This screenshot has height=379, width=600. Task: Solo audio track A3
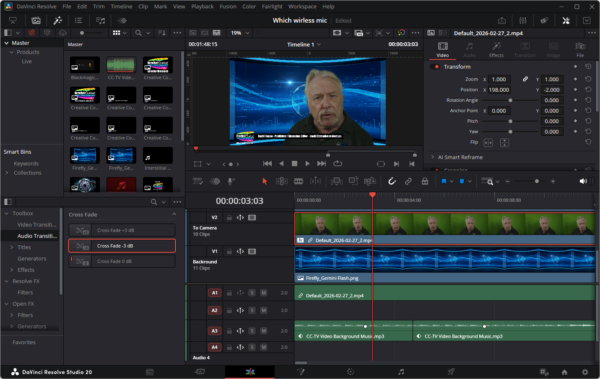point(252,331)
